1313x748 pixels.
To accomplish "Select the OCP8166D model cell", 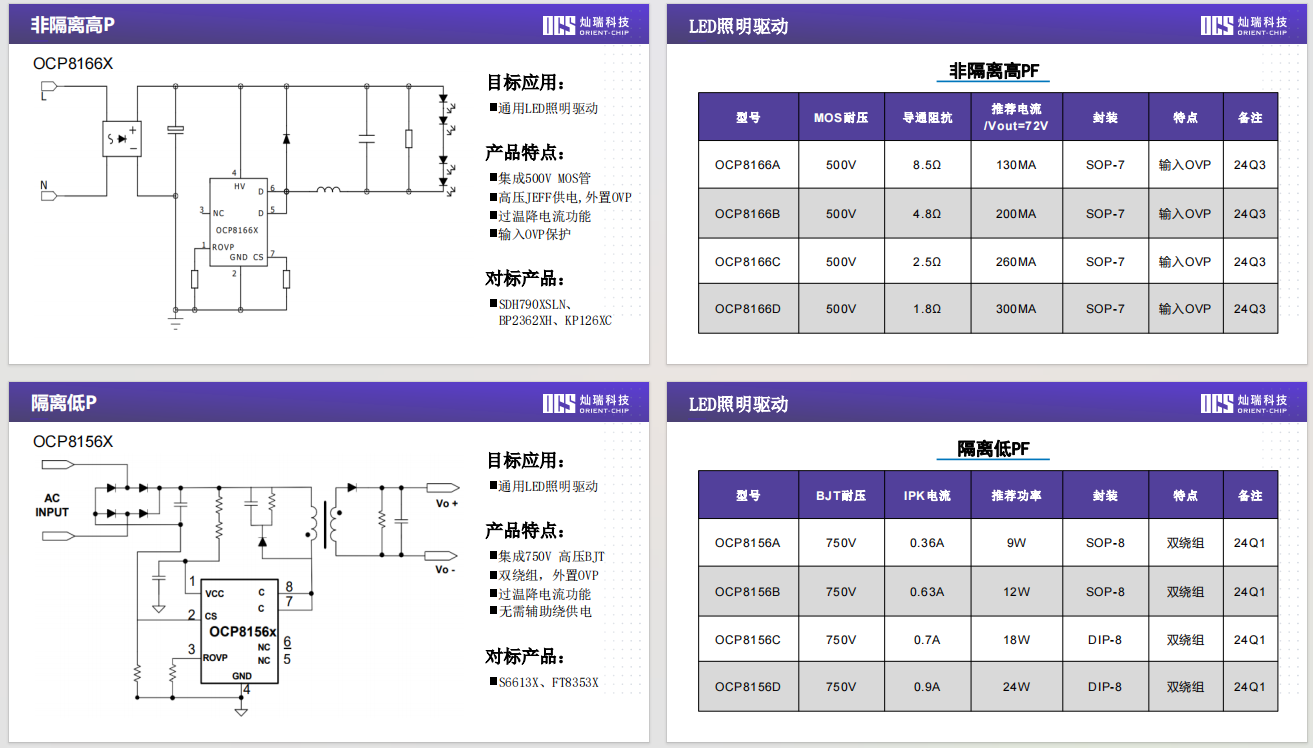I will pos(747,309).
